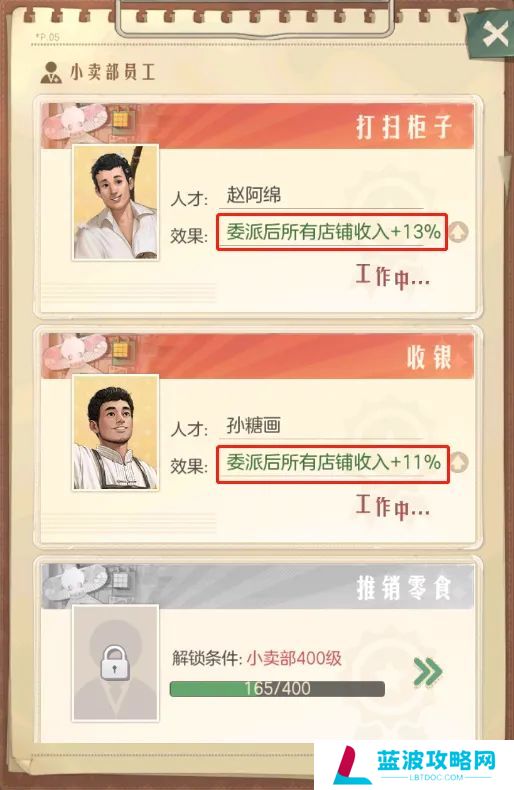Click the 孙糖画 talent name field
Image resolution: width=514 pixels, height=790 pixels.
click(321, 426)
